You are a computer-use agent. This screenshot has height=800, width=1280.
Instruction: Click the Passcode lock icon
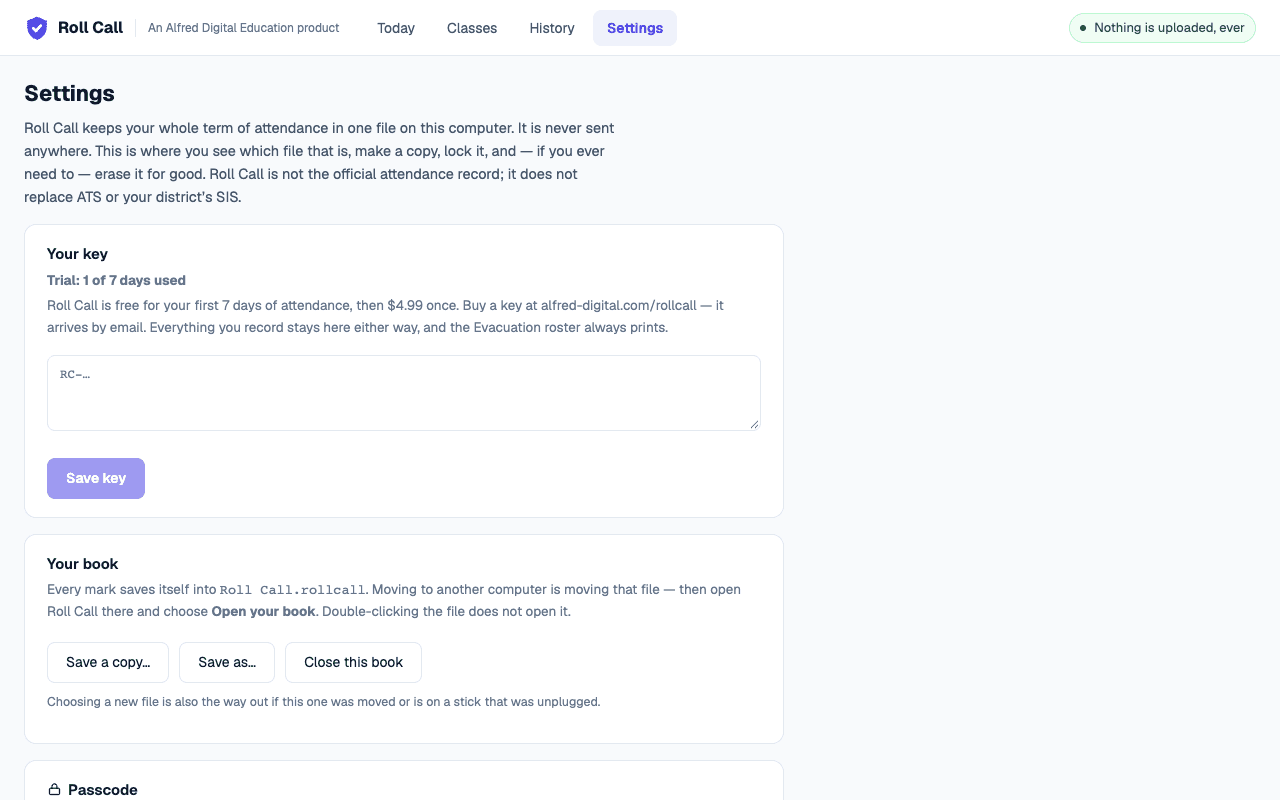55,790
